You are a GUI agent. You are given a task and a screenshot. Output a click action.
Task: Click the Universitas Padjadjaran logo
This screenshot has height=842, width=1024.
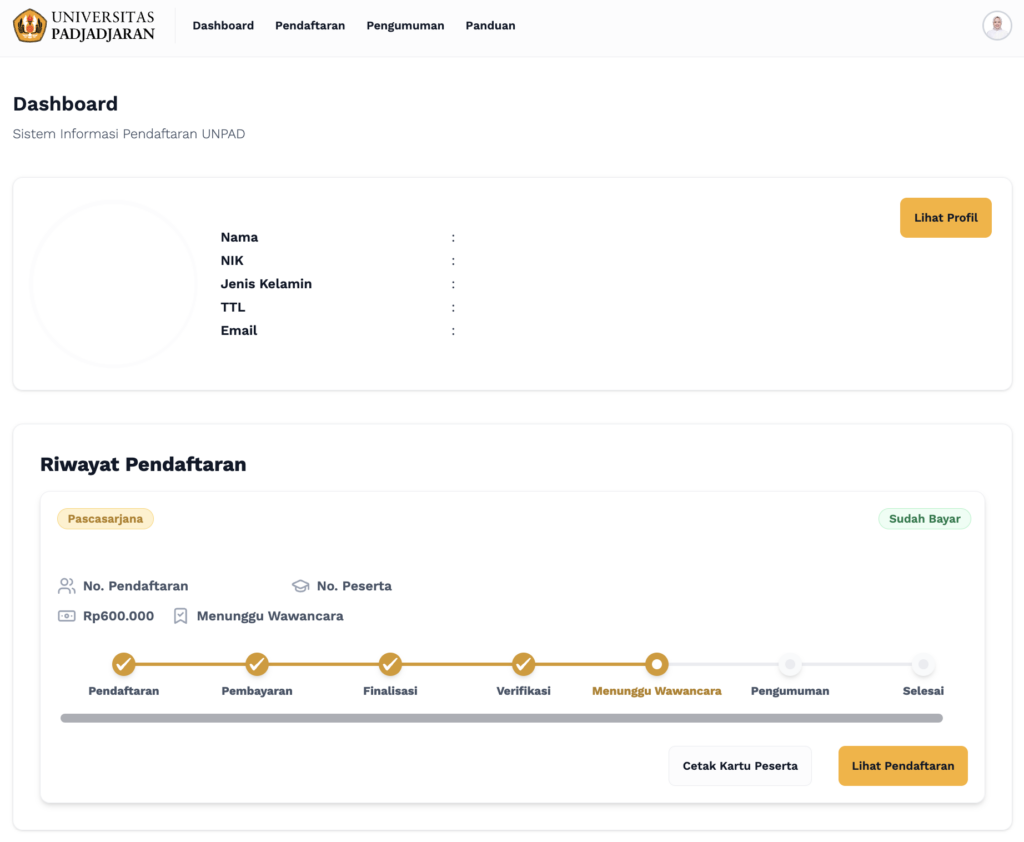84,26
